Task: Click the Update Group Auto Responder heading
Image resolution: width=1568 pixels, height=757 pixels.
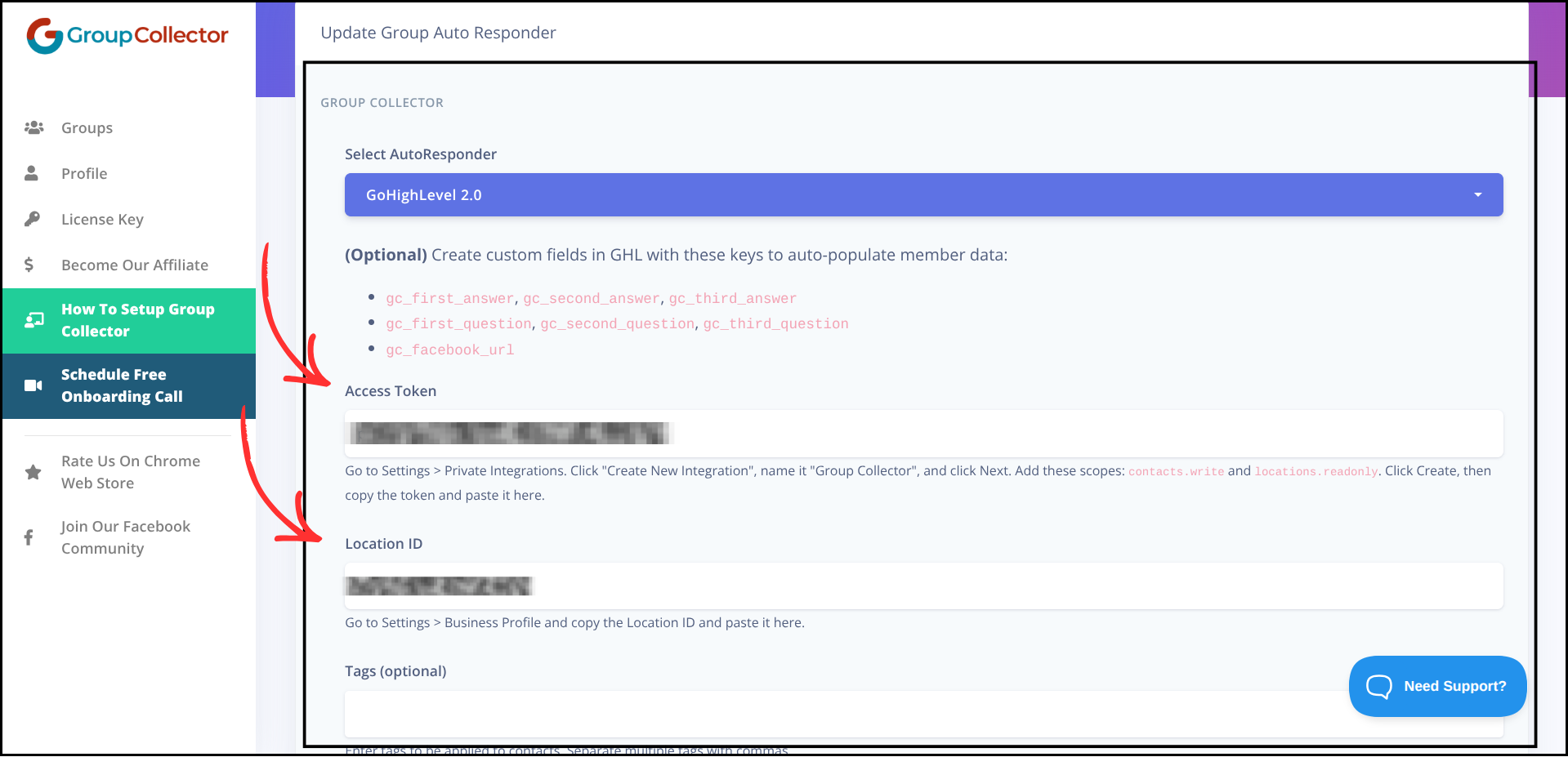Action: tap(438, 33)
